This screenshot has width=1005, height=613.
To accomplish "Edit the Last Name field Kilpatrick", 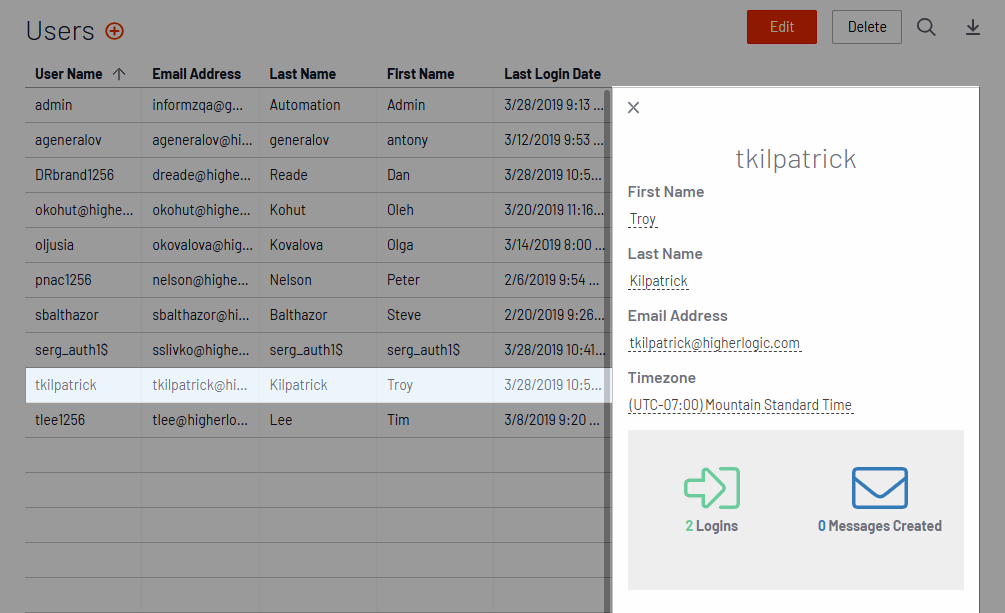I will [658, 281].
